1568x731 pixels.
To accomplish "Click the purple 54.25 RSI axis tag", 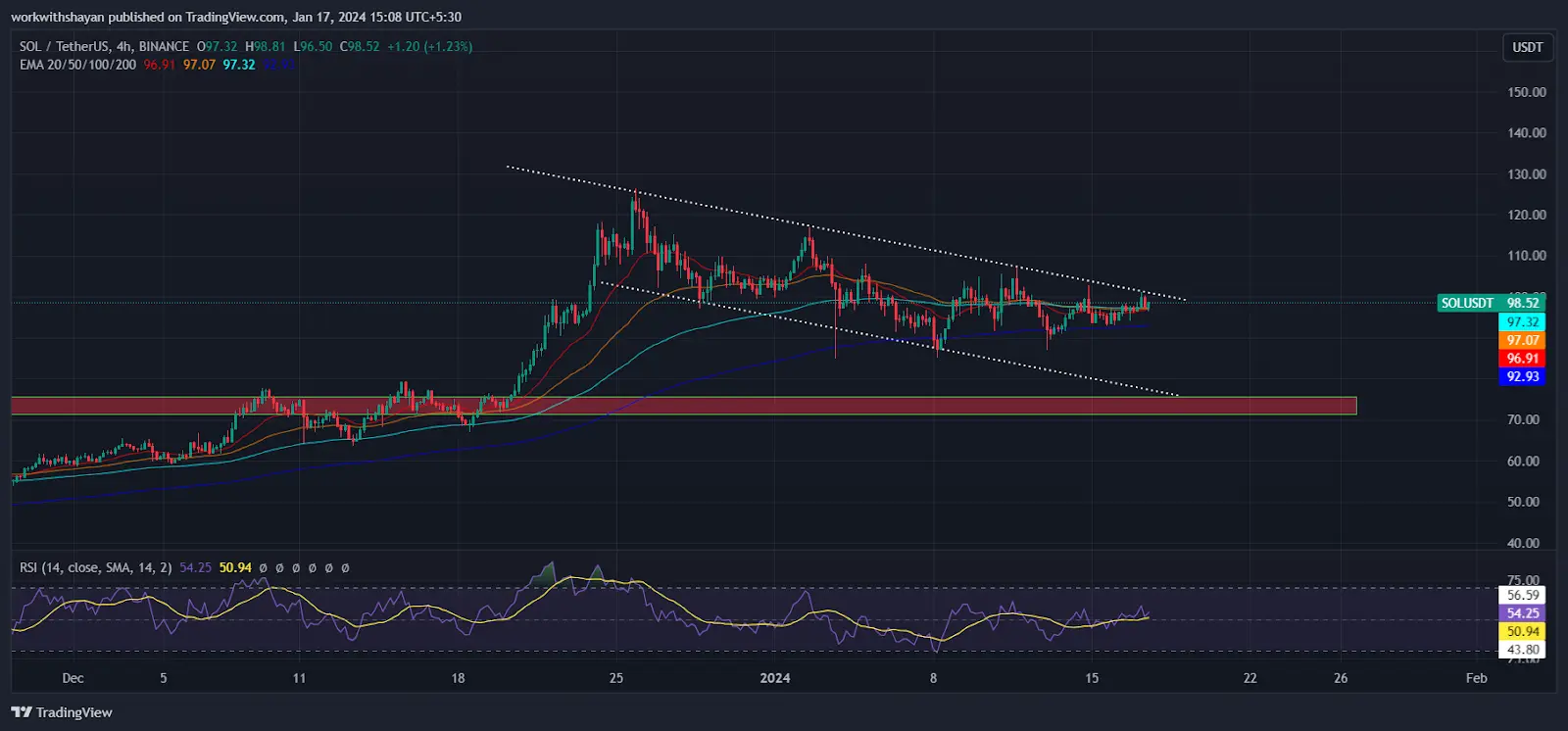I will (1522, 613).
